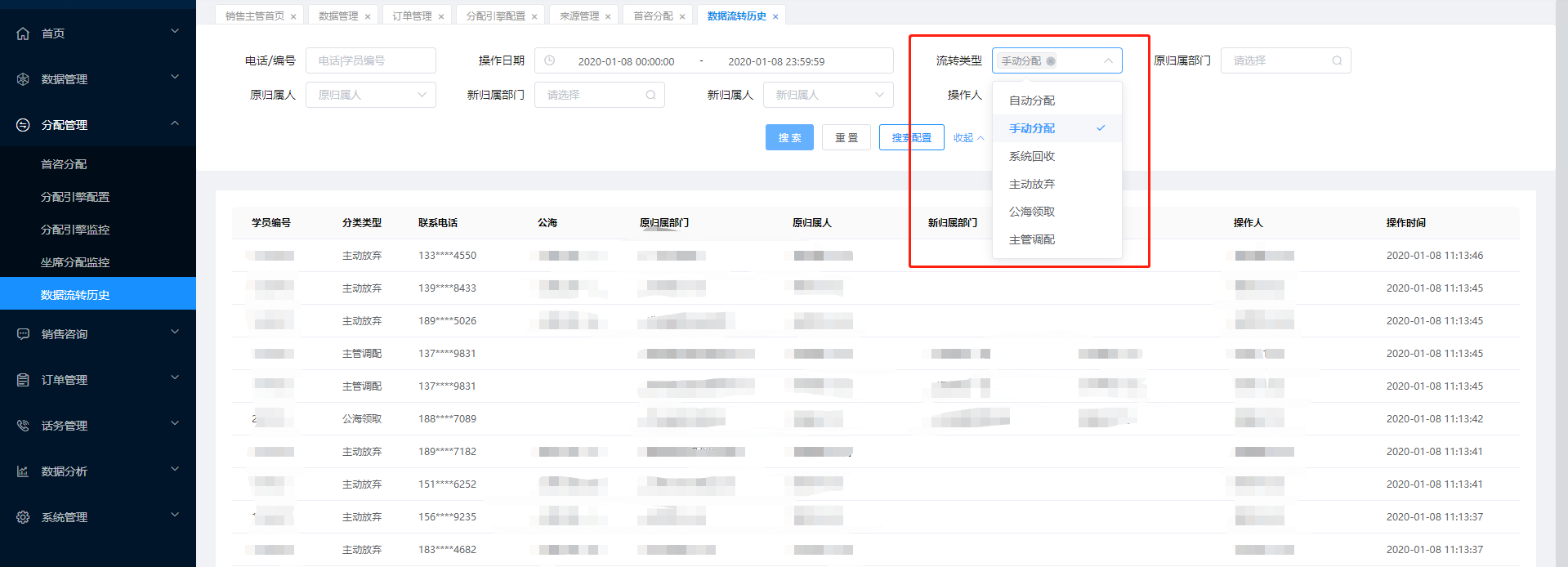
Task: Close the 数据管理 tab
Action: pos(368,16)
